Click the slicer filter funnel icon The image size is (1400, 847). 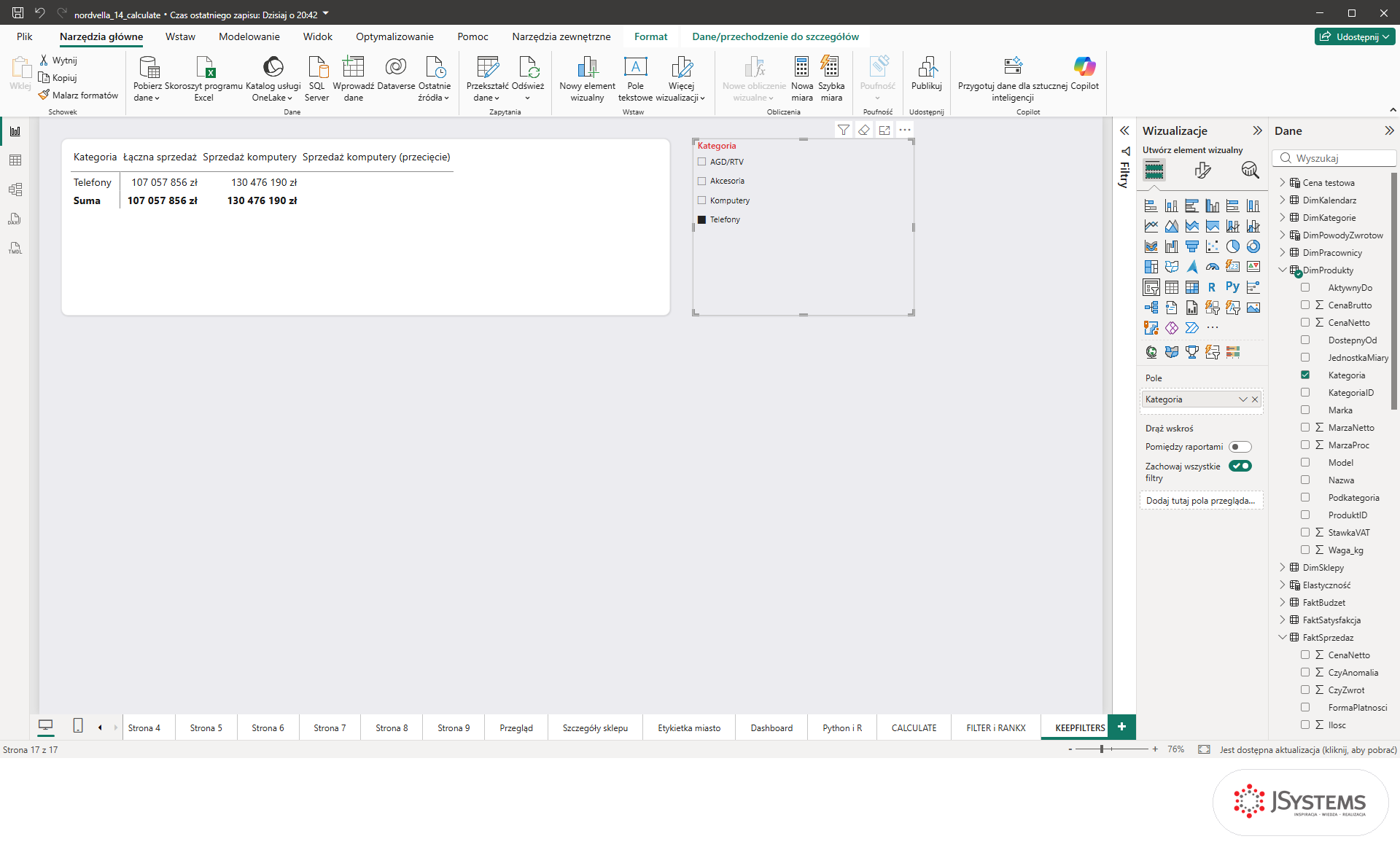pos(844,130)
